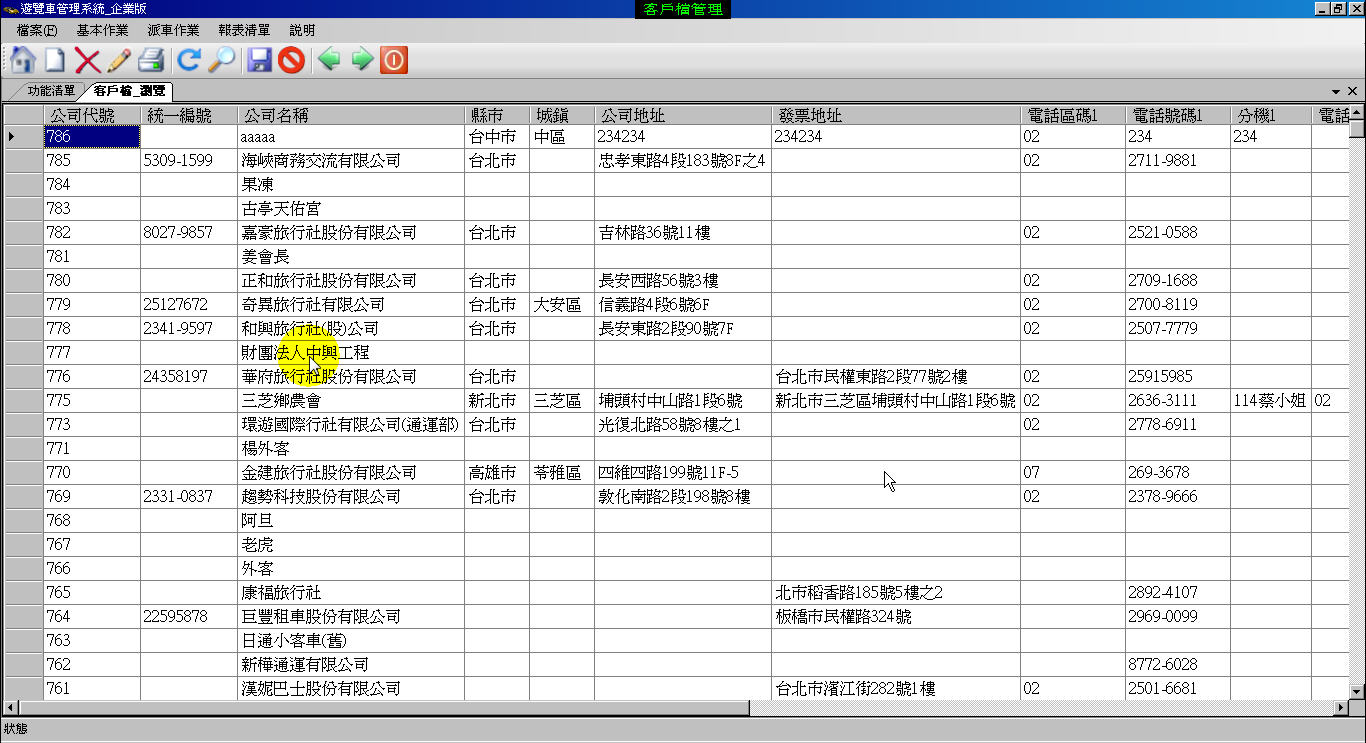
Task: Click the 果凍 company name cell
Action: (351, 184)
